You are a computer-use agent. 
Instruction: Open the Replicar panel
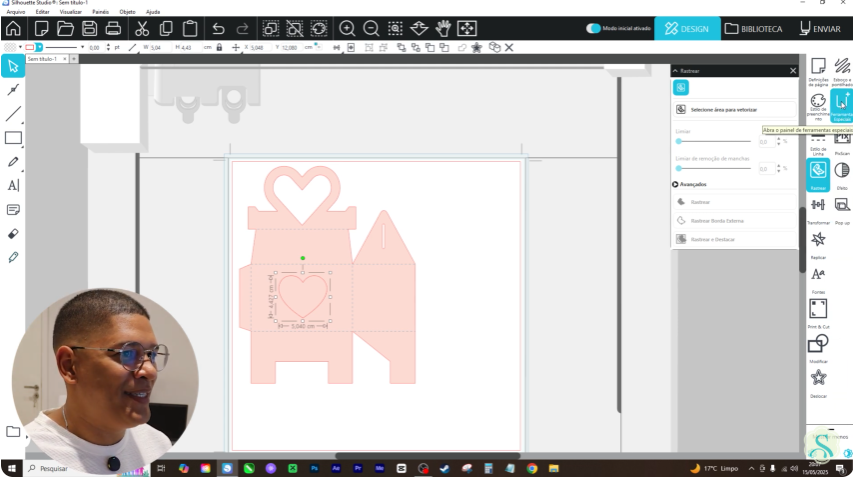[x=818, y=245]
